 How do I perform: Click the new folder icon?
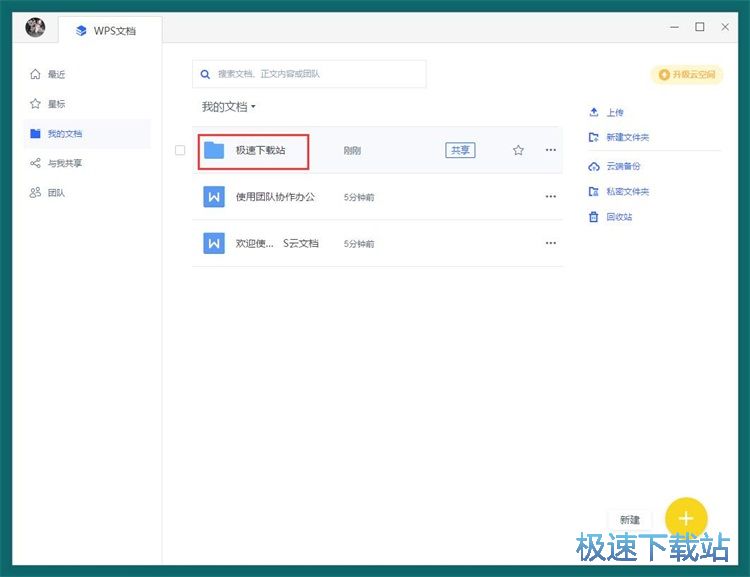pyautogui.click(x=594, y=137)
